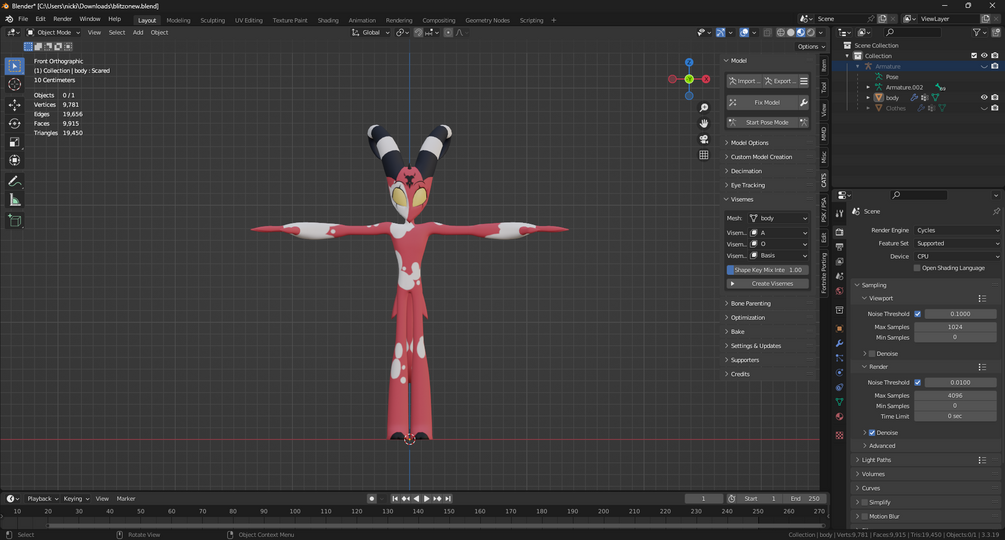Toggle the viewport gizmo visibility button
1005x540 pixels.
(x=720, y=33)
